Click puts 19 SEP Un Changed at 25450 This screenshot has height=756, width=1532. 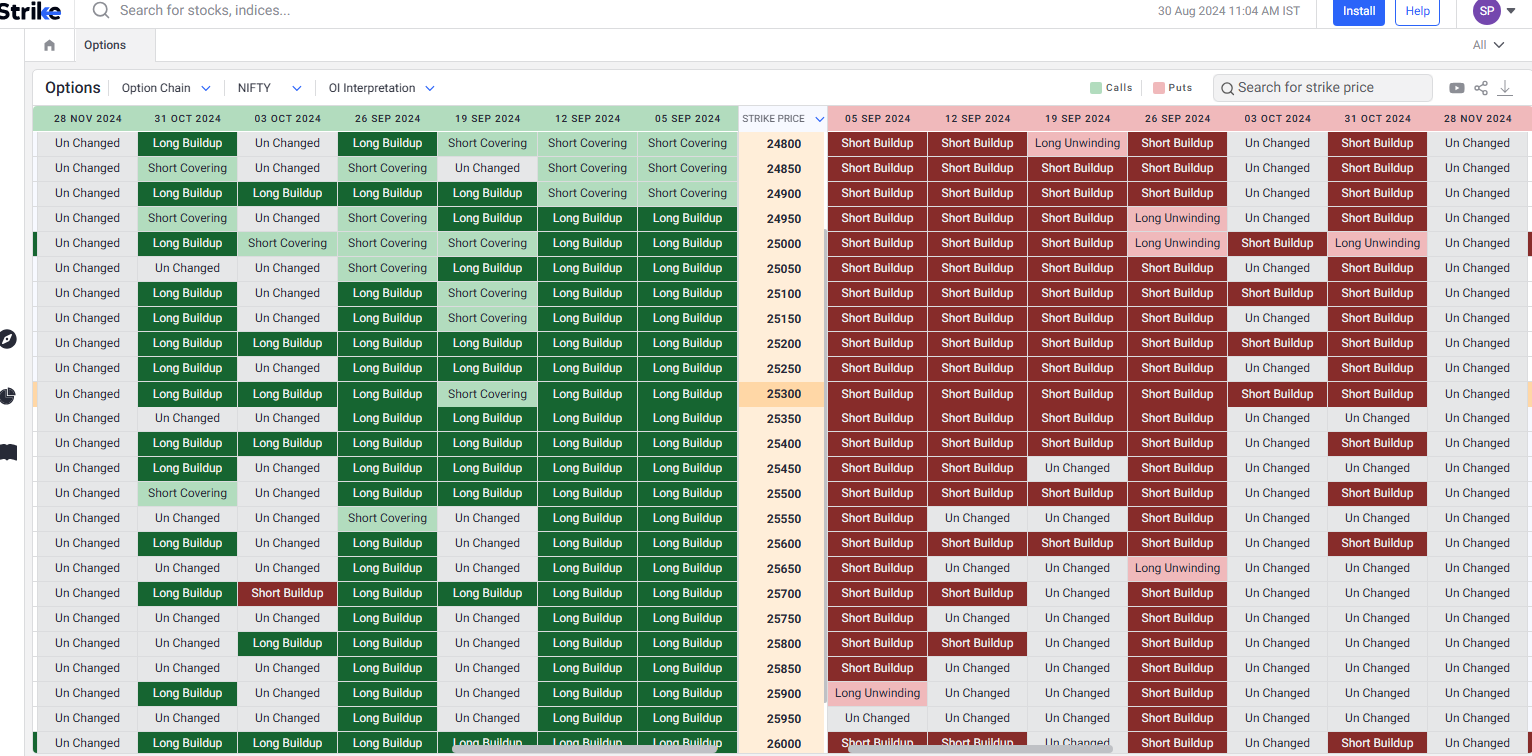pos(1078,468)
